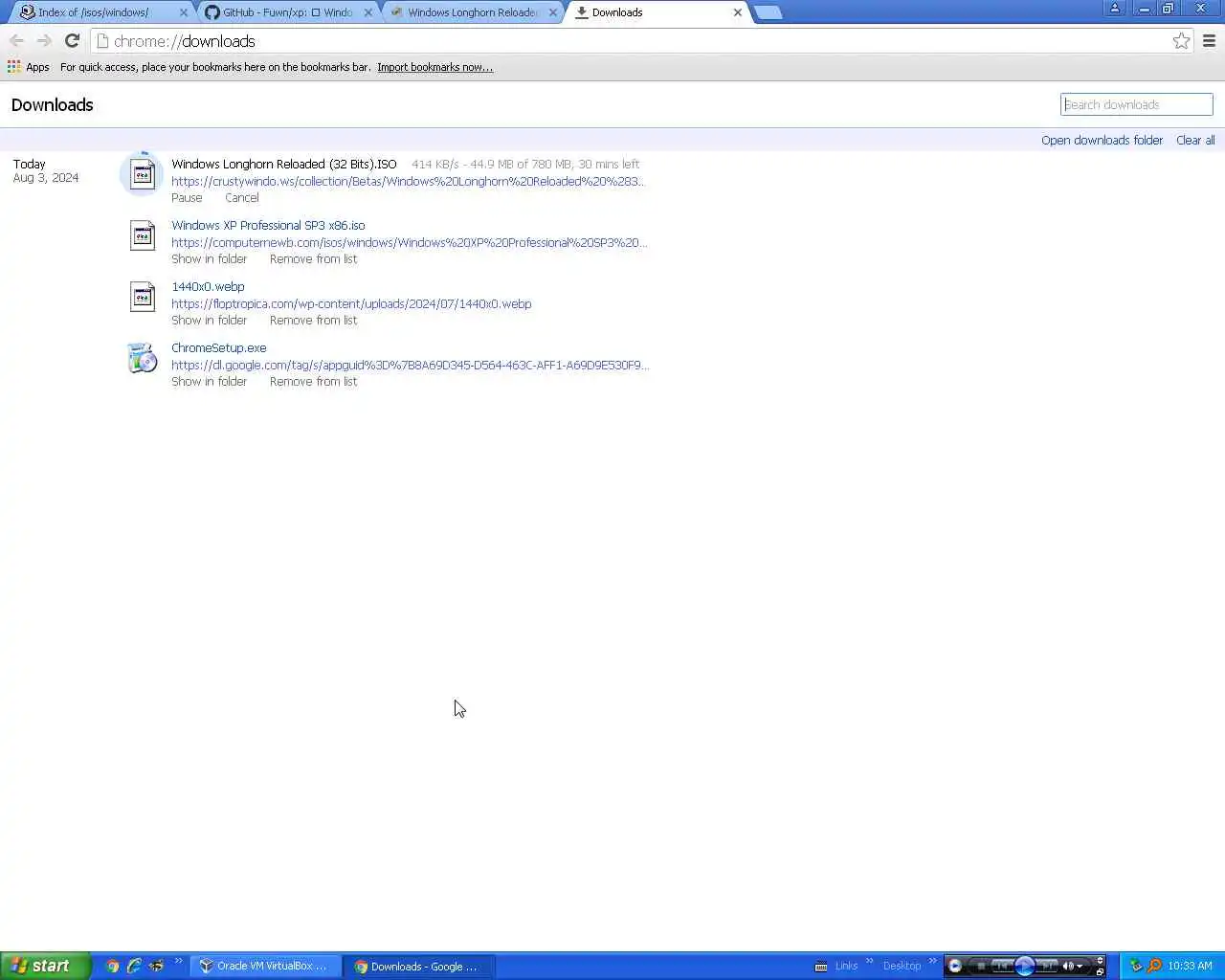Remove ChromeSetup.exe from list
This screenshot has width=1225, height=980.
tap(313, 382)
